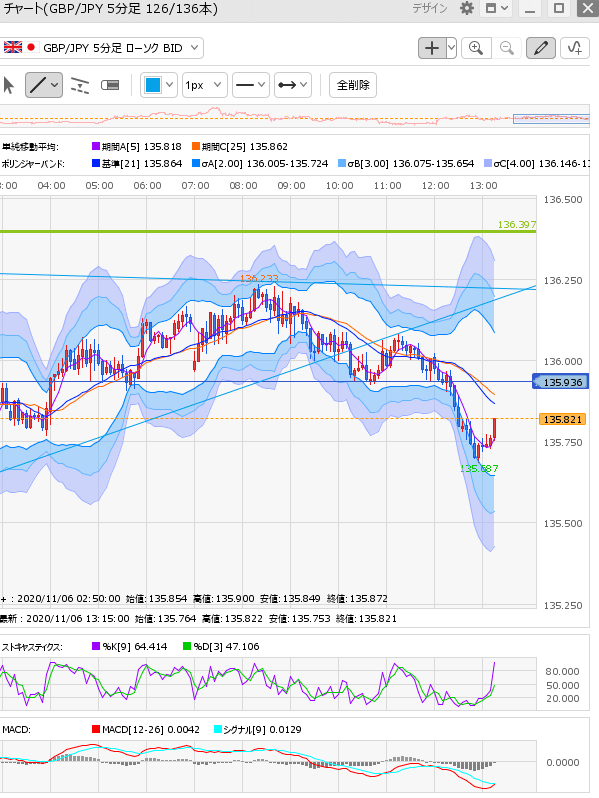599x798 pixels.
Task: Click the 全削除 delete all button
Action: pyautogui.click(x=353, y=85)
